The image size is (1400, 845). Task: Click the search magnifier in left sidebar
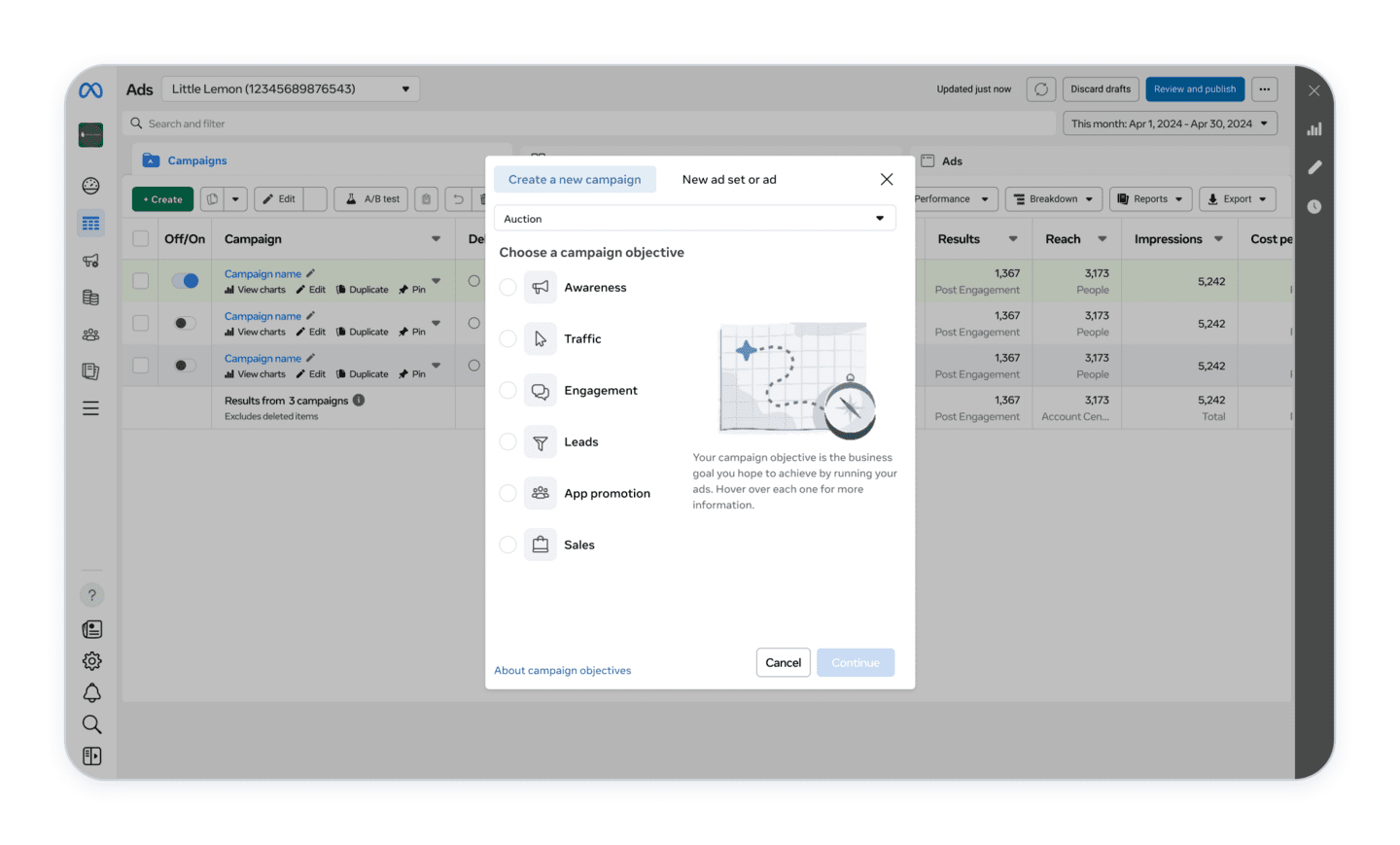pyautogui.click(x=91, y=724)
